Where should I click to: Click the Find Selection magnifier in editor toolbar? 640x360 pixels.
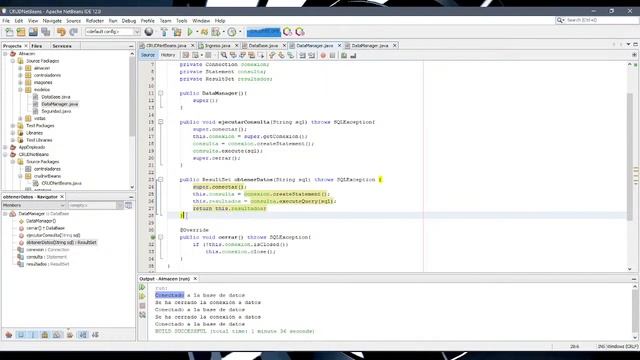[x=224, y=55]
